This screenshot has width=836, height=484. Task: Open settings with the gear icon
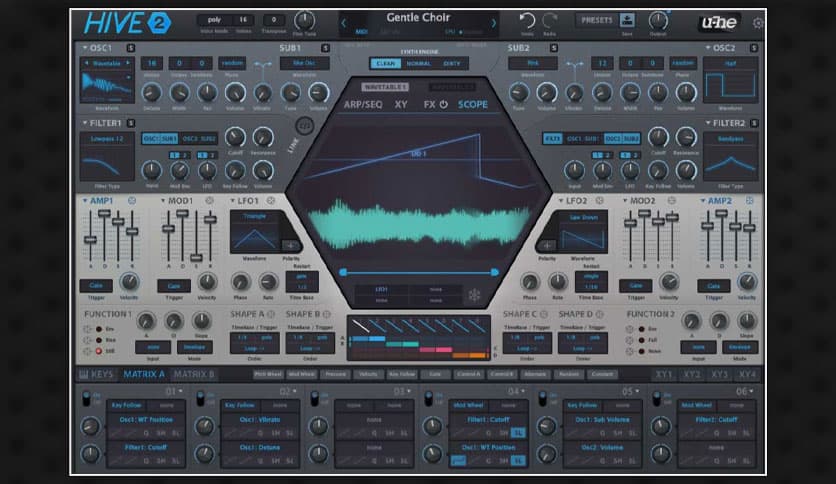point(758,22)
